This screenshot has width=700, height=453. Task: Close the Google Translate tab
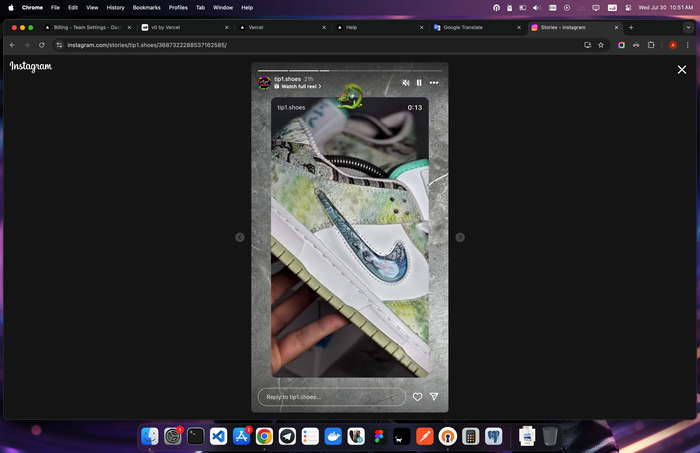coord(519,27)
